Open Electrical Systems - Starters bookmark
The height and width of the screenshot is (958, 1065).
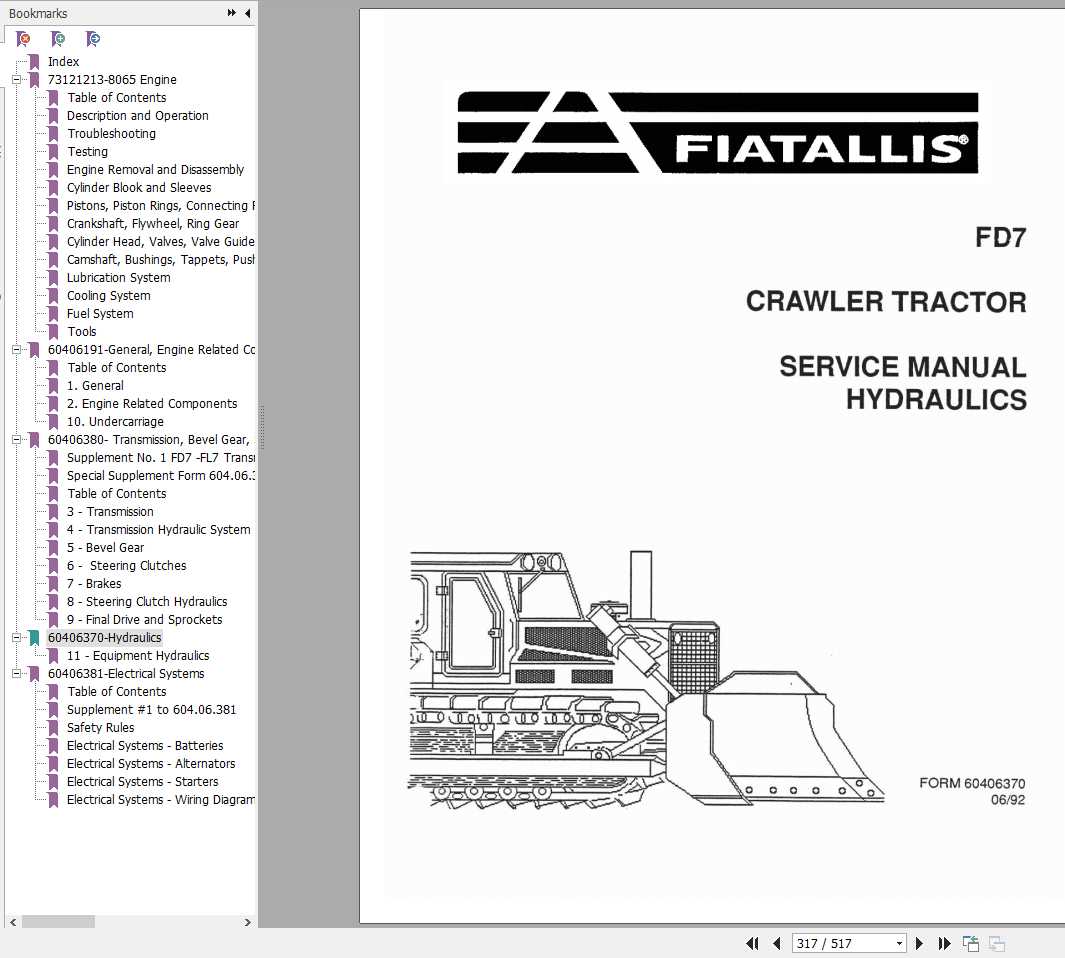pos(142,781)
